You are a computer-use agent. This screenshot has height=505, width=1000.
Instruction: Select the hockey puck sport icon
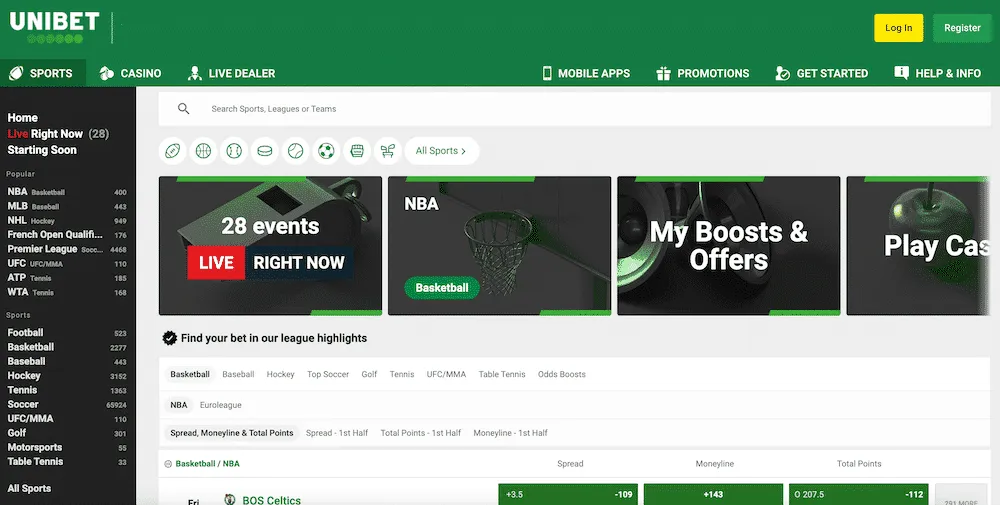pyautogui.click(x=265, y=151)
